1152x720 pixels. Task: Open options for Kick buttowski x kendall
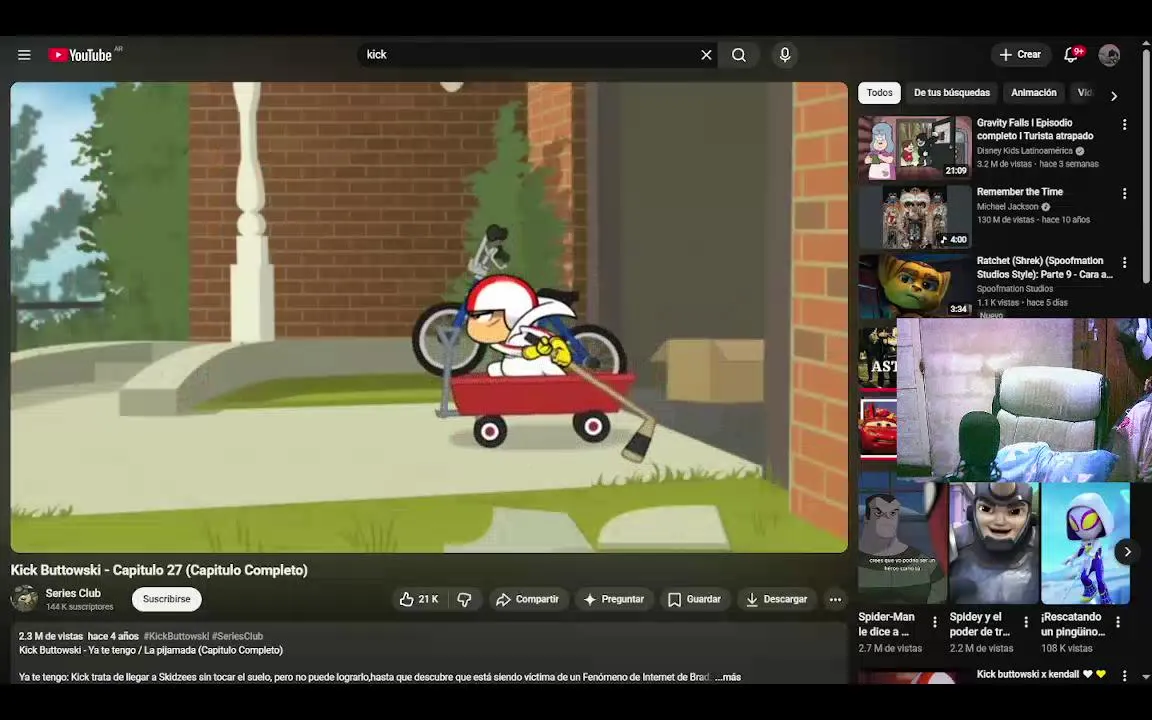coord(1124,675)
